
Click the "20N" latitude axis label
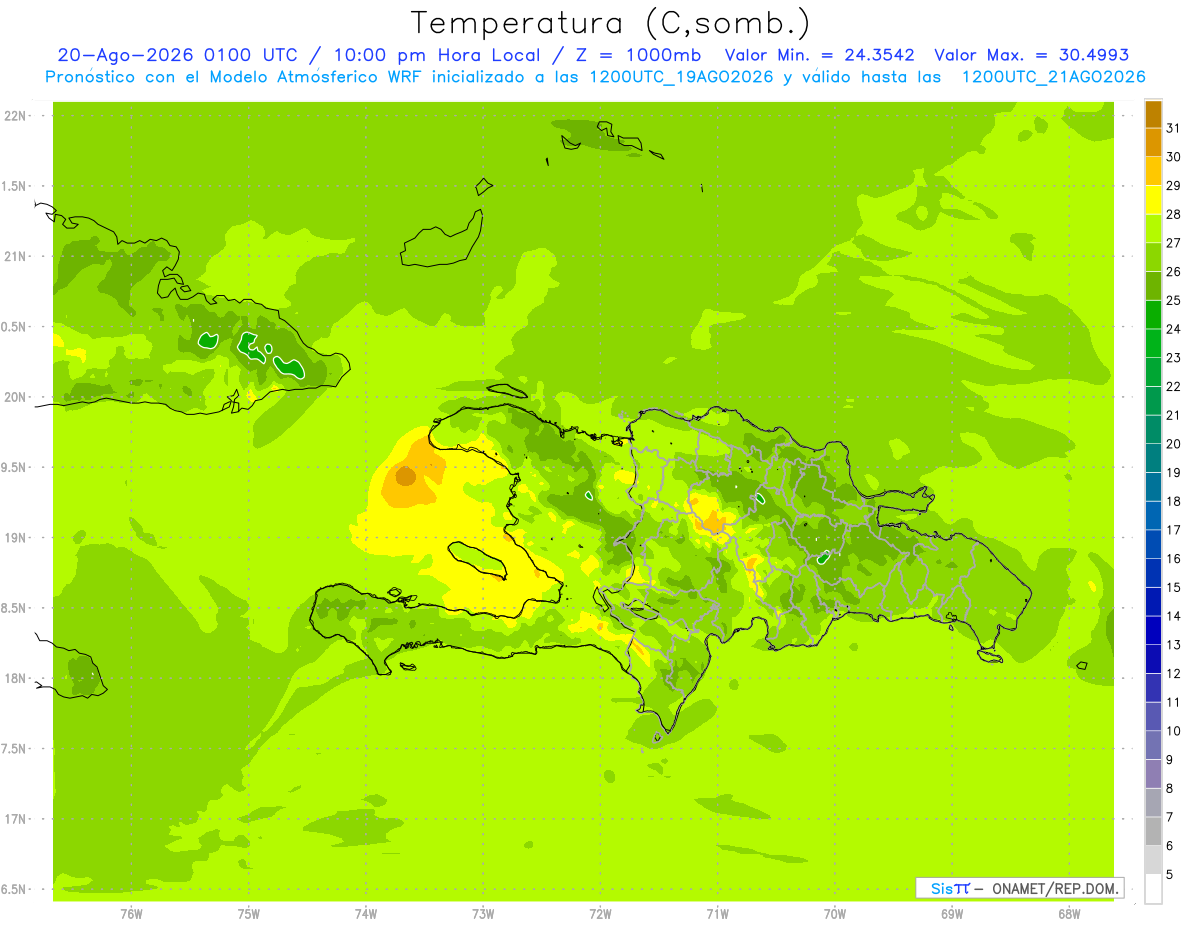click(x=16, y=397)
